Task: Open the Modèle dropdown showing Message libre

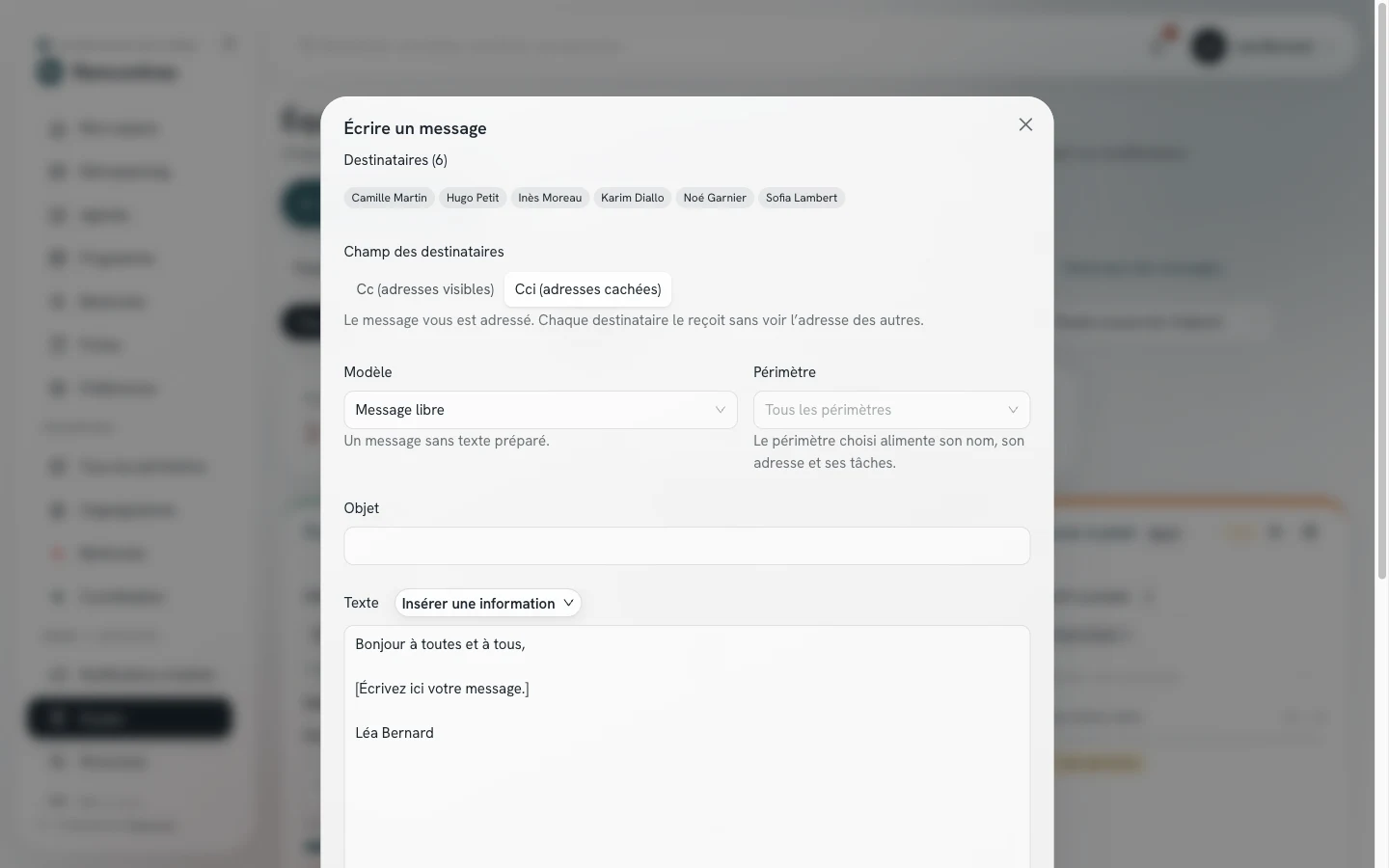Action: [x=540, y=410]
